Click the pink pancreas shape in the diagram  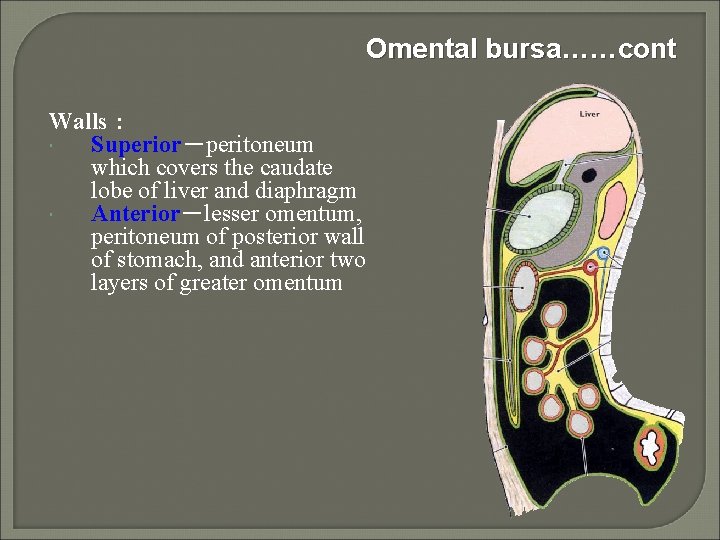[613, 210]
